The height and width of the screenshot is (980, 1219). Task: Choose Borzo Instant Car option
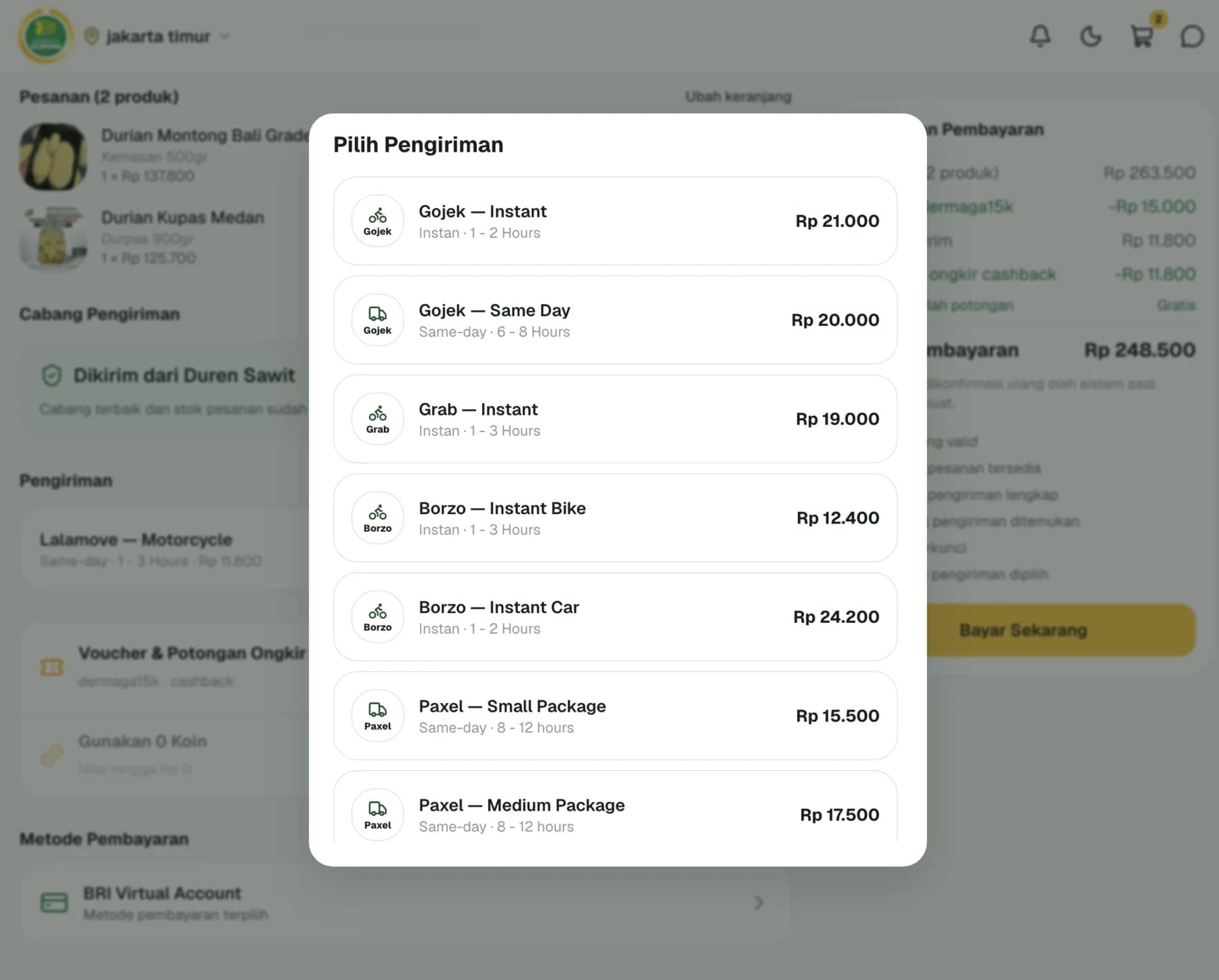click(x=615, y=616)
